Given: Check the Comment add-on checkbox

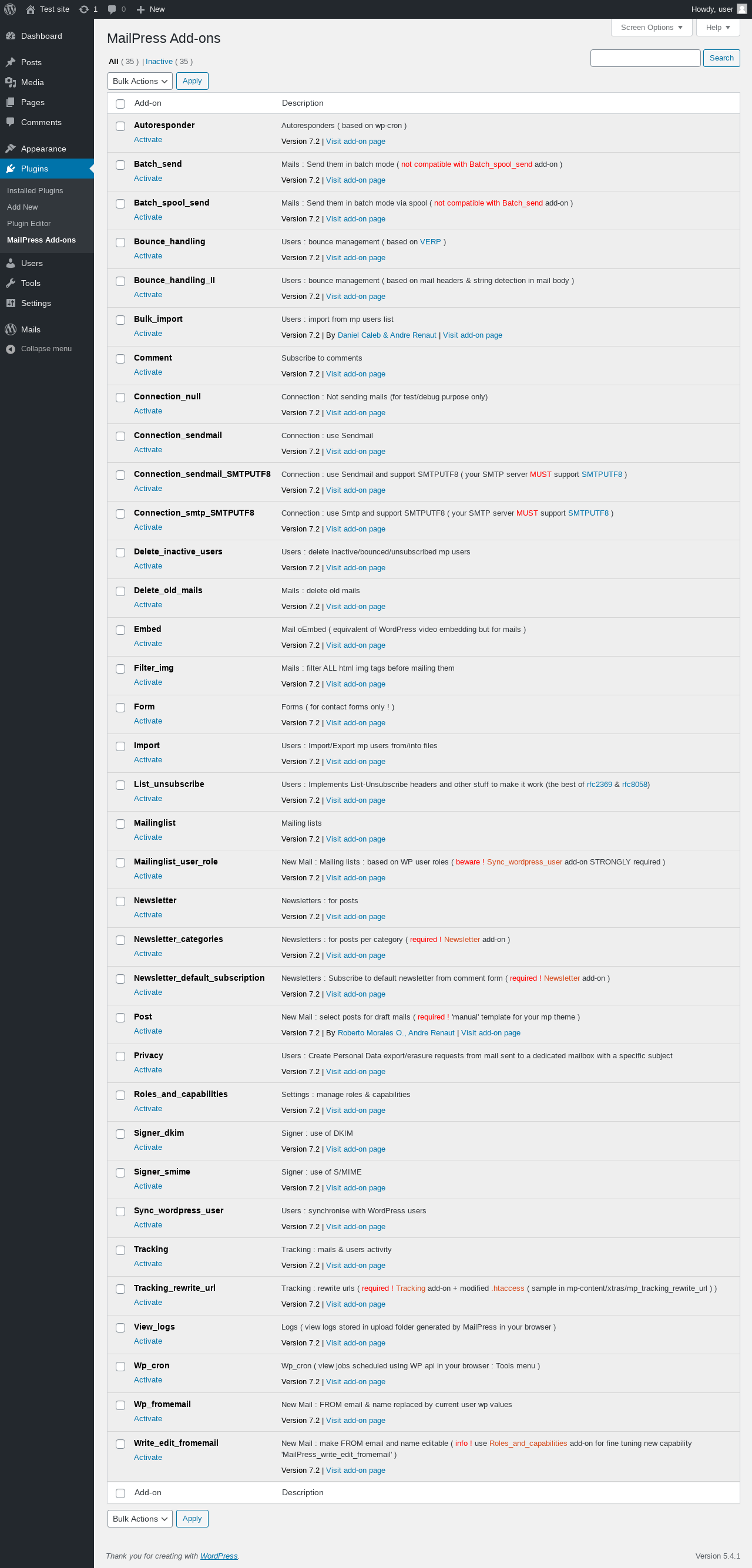Looking at the screenshot, I should point(120,358).
